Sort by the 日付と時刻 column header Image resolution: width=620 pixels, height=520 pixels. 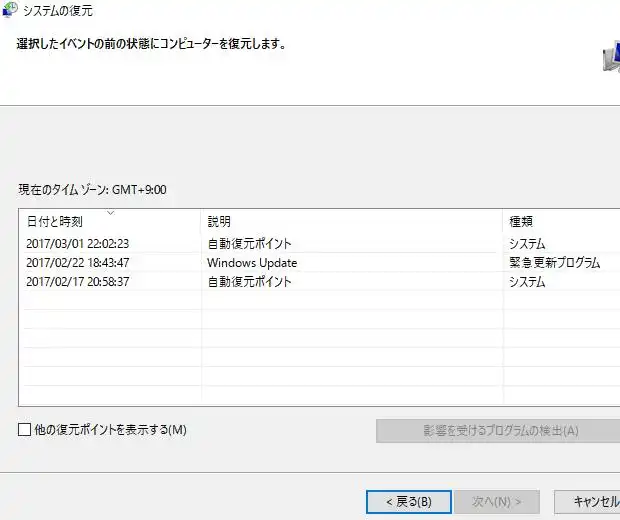pos(110,221)
